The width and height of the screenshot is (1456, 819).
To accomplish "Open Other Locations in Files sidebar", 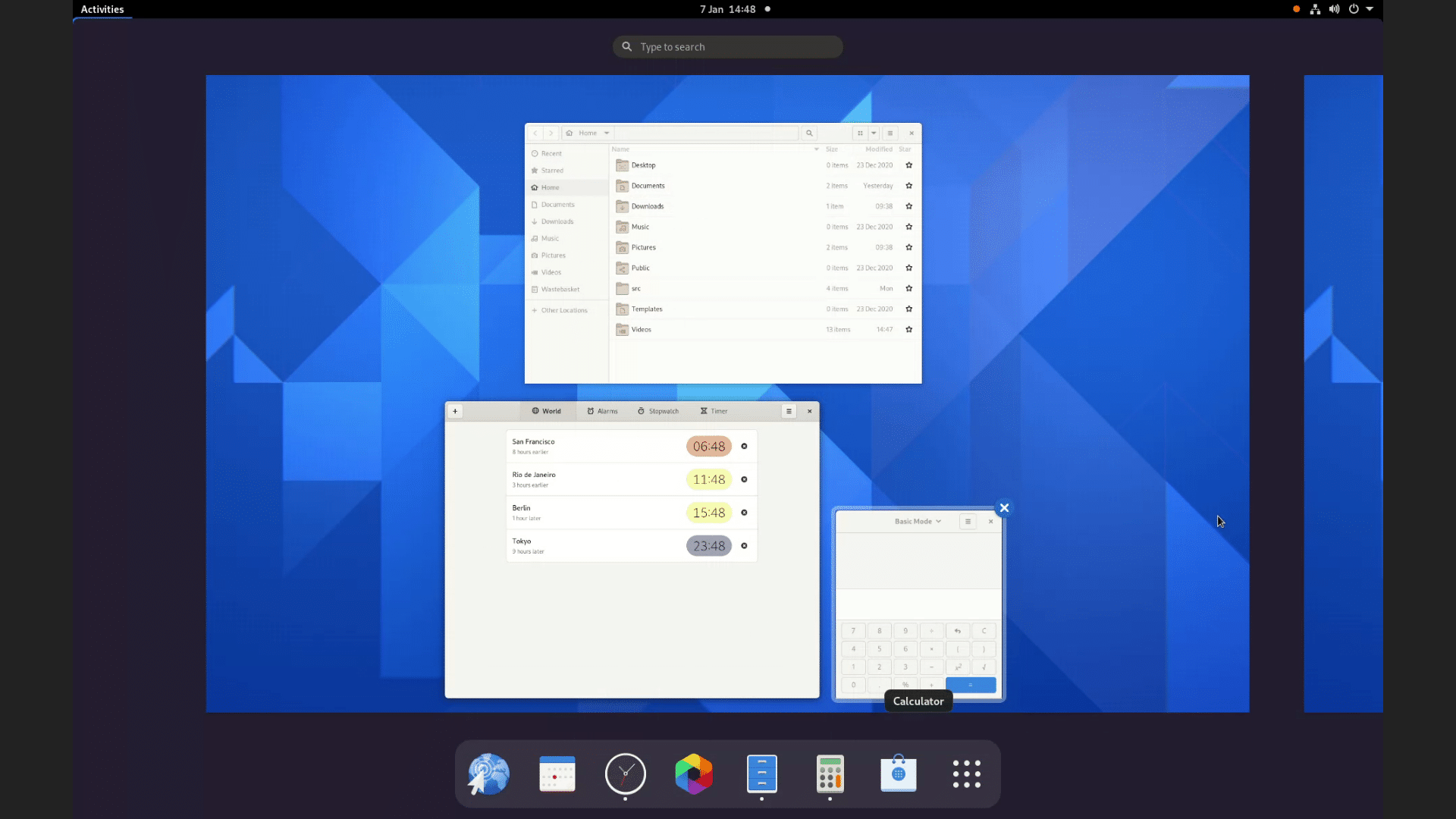I will point(564,310).
